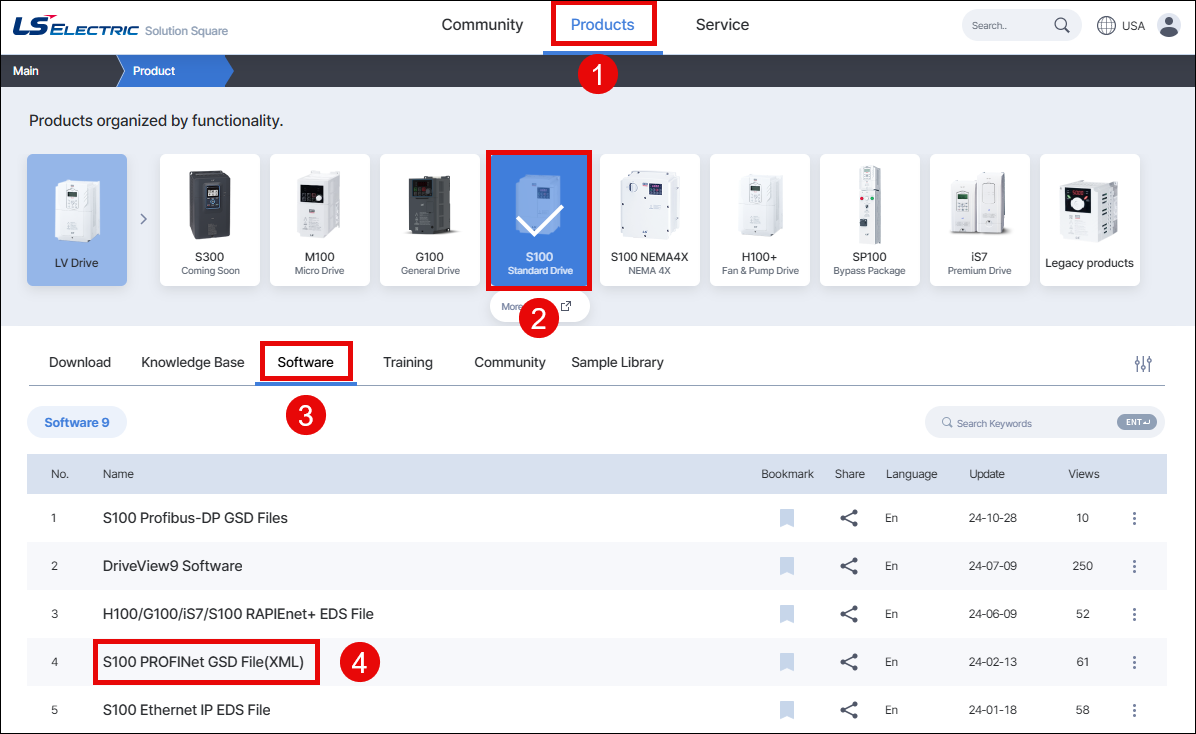Image resolution: width=1196 pixels, height=734 pixels.
Task: Open the S100 PROFINet GSD File(XML) link
Action: click(x=205, y=662)
